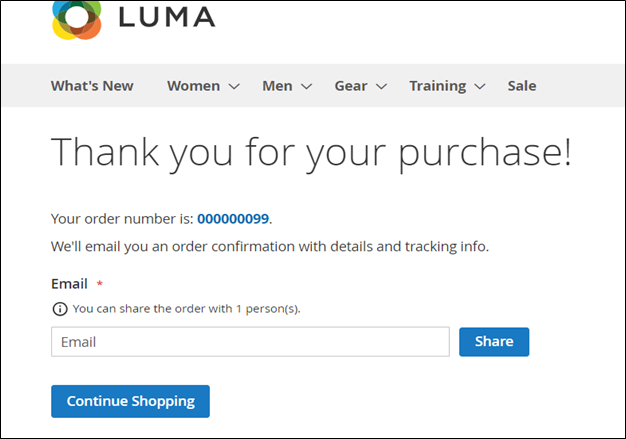
Task: Open the What's New page
Action: point(92,86)
